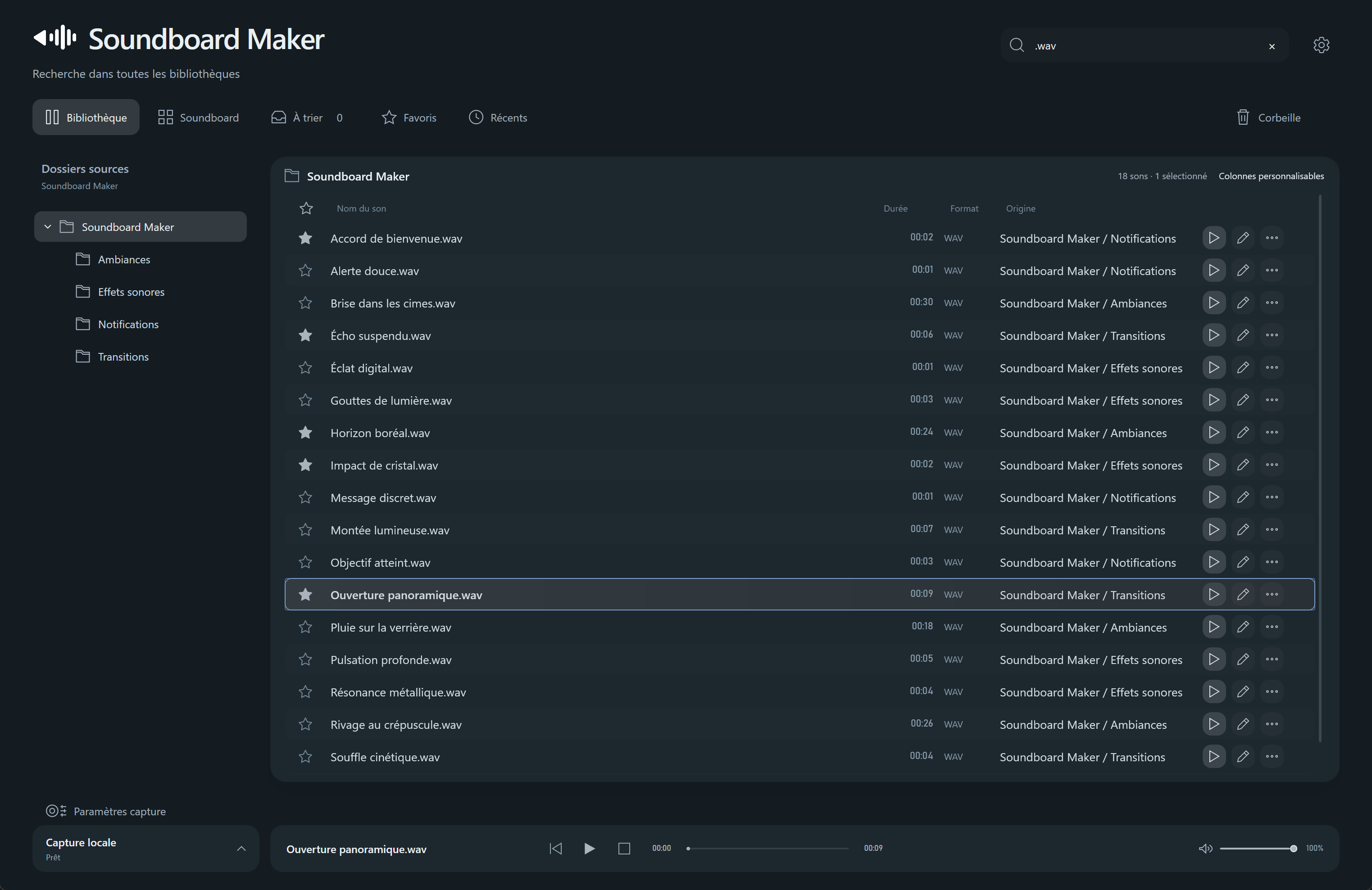Open the À trier tab
Viewport: 1372px width, 890px height.
tap(308, 117)
